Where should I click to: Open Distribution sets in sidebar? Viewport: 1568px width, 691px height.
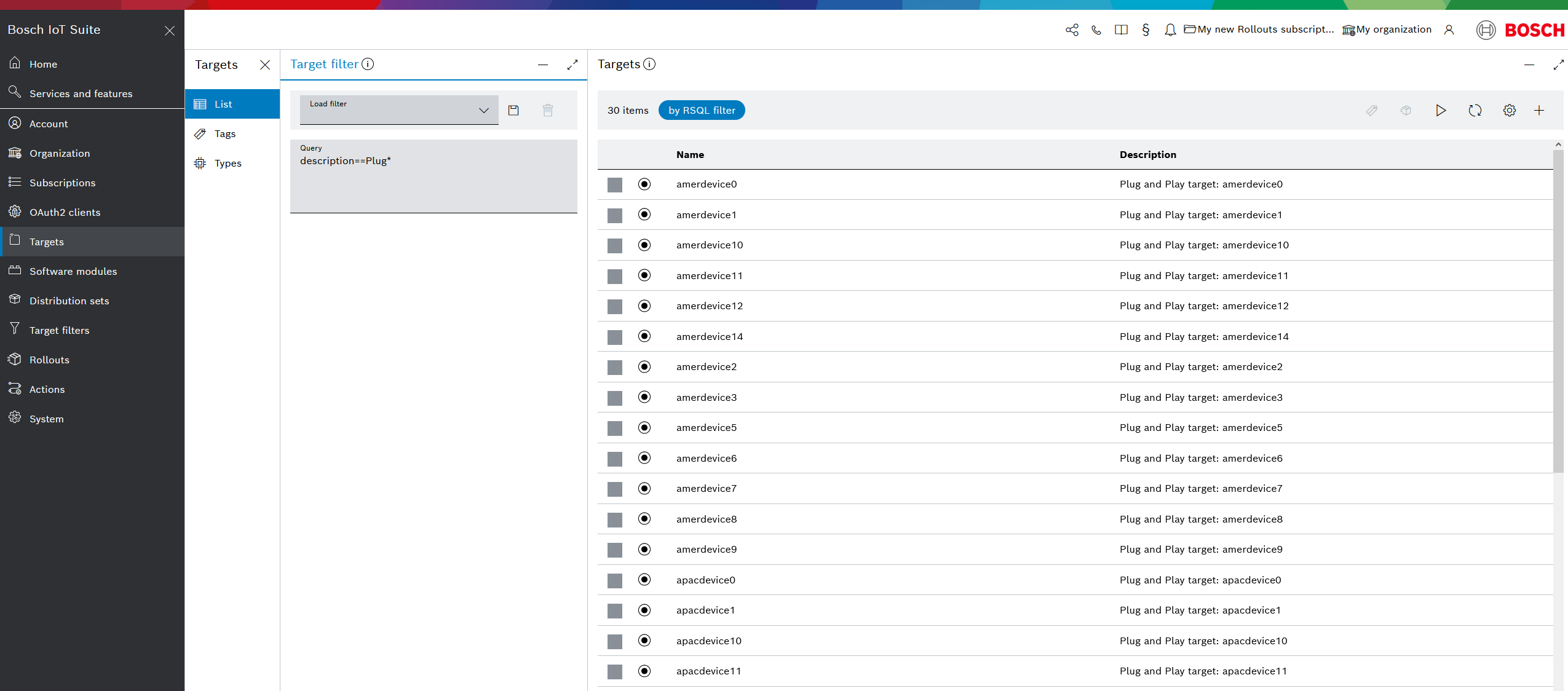(69, 301)
